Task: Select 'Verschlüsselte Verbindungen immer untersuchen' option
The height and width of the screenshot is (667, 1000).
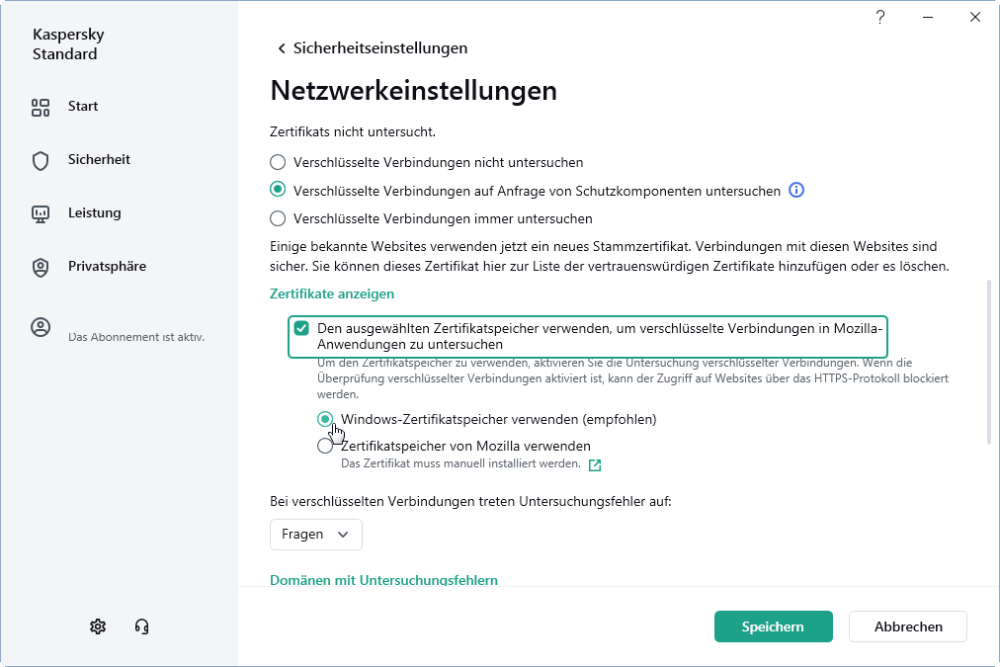Action: pyautogui.click(x=278, y=218)
